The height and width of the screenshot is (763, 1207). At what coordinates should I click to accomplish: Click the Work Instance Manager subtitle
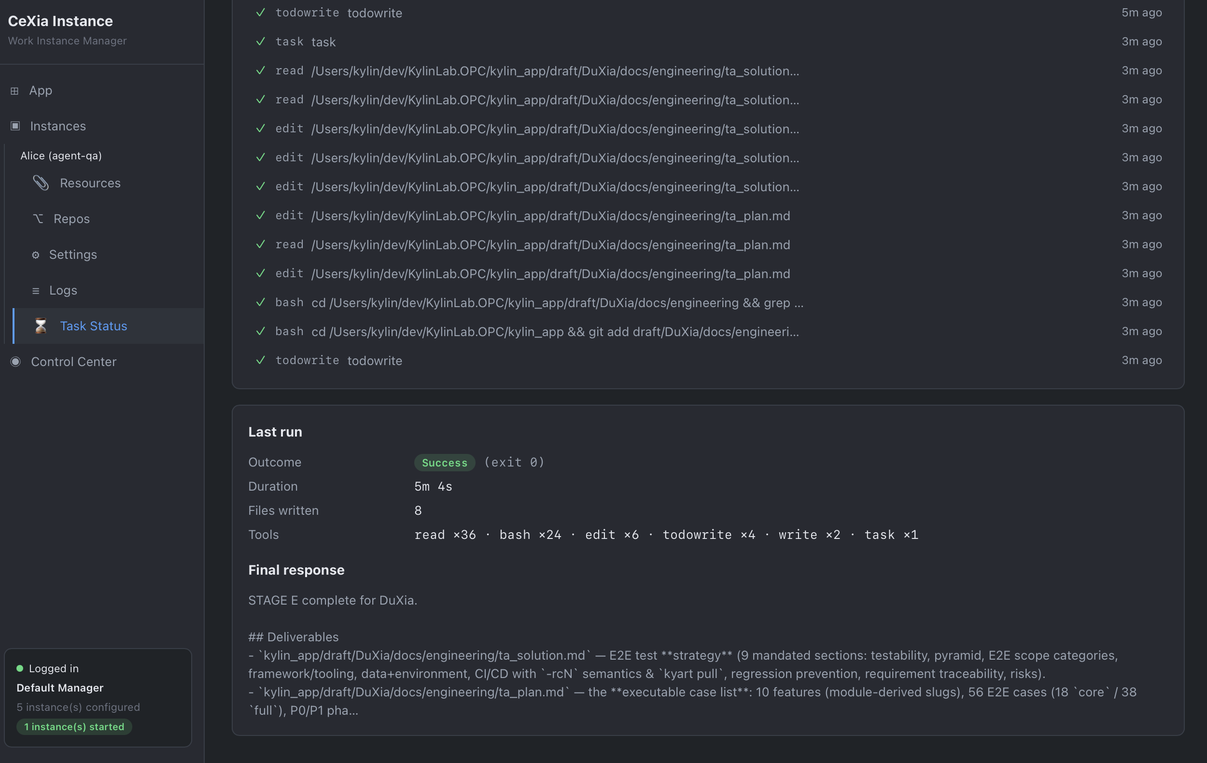(x=67, y=41)
